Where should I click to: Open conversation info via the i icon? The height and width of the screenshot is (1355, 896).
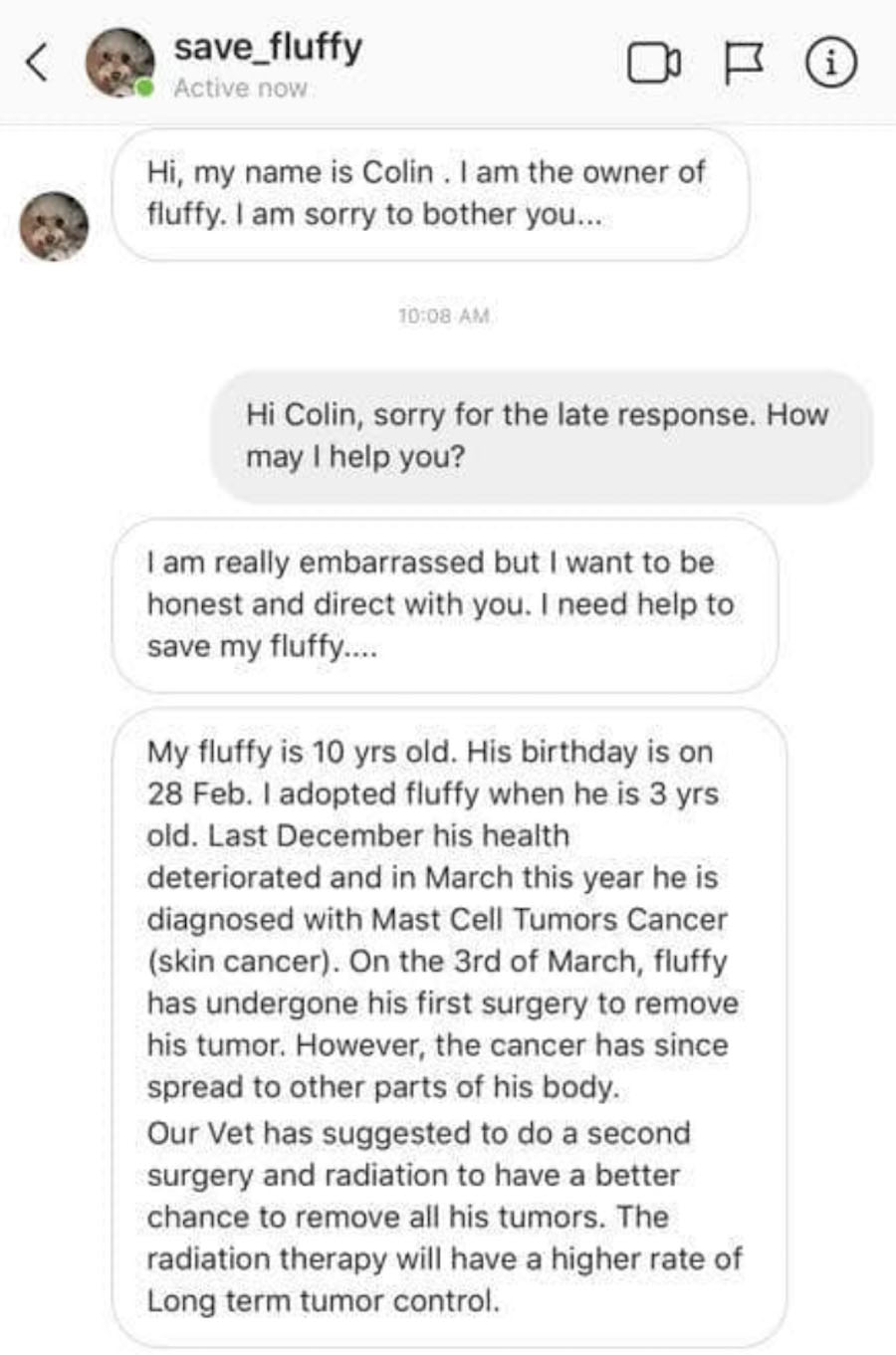829,65
